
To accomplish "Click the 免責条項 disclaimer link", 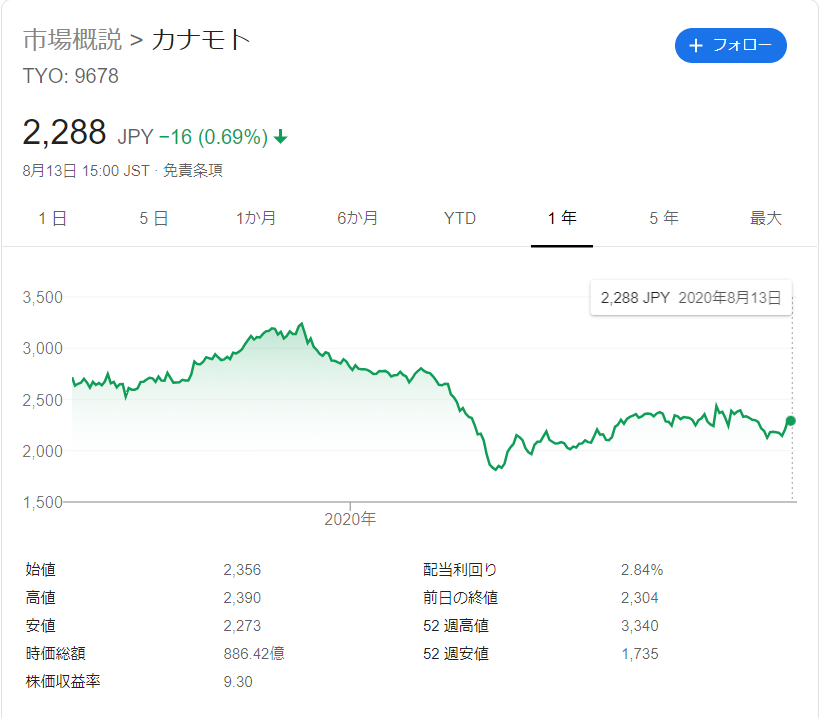I will (x=193, y=170).
